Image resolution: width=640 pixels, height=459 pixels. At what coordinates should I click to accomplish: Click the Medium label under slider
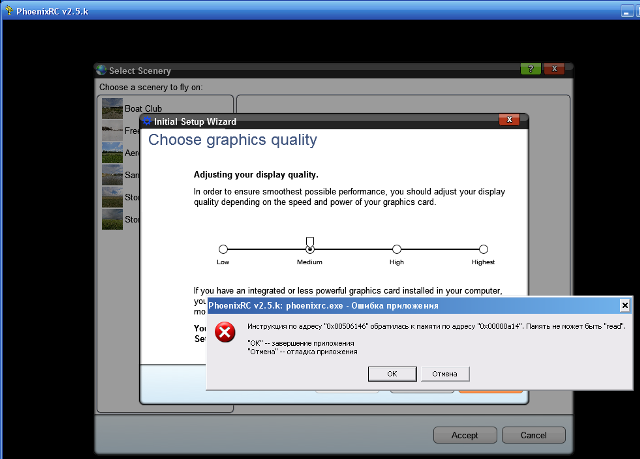(x=309, y=262)
